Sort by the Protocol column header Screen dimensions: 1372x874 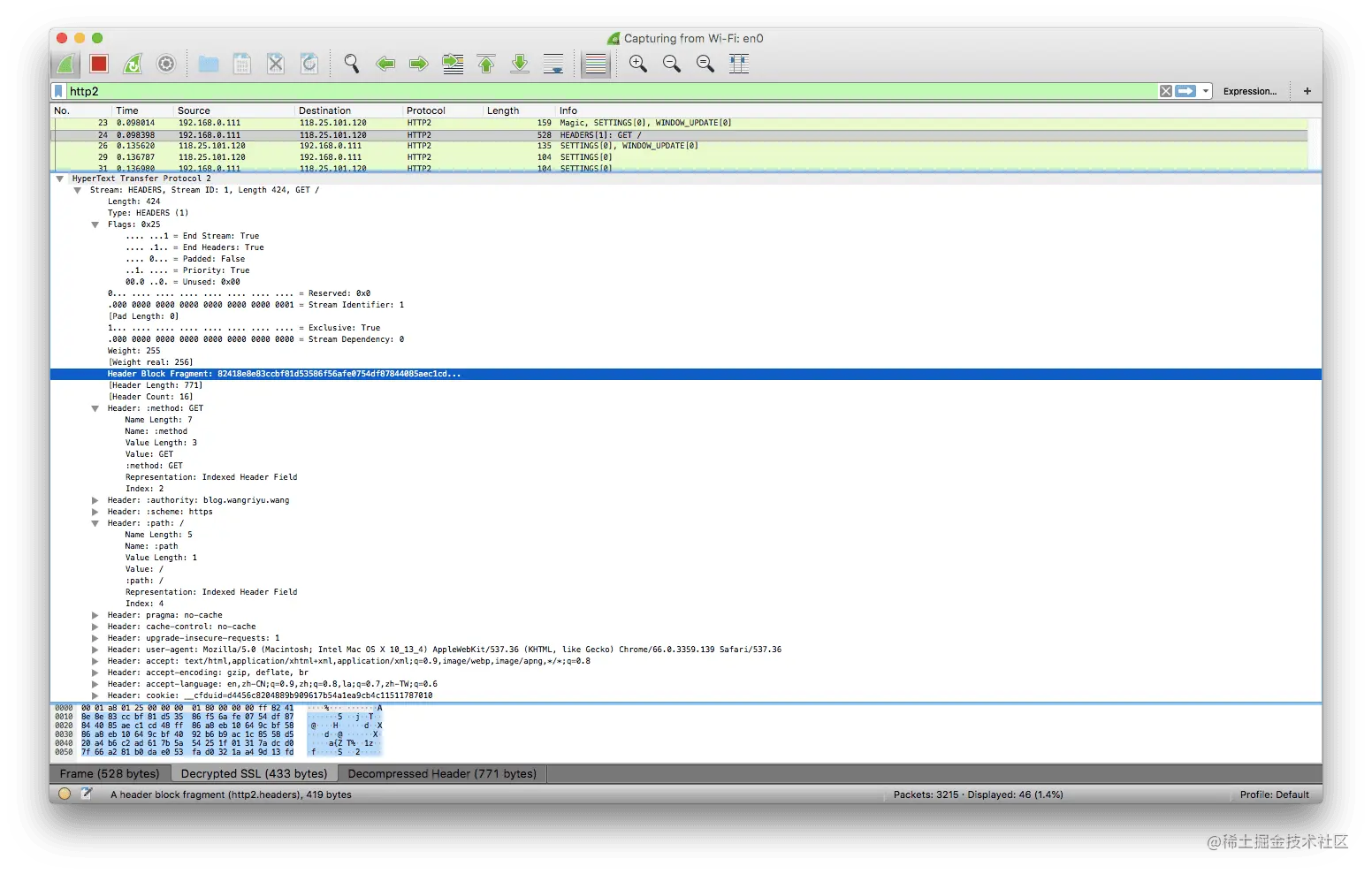click(x=443, y=110)
